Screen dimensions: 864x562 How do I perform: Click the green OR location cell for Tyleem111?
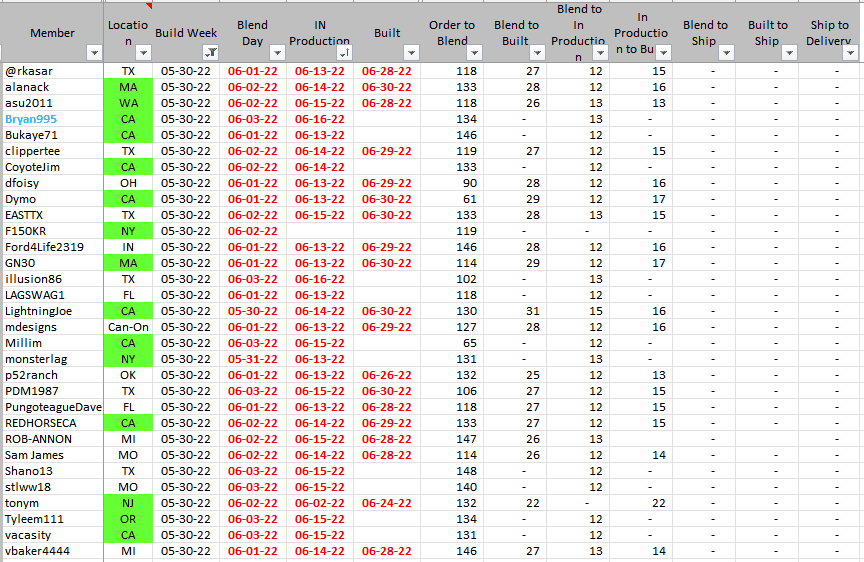pyautogui.click(x=128, y=519)
